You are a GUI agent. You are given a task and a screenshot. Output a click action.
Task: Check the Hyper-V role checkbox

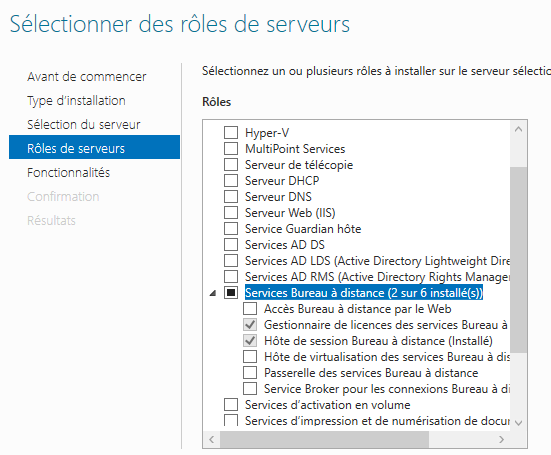pyautogui.click(x=231, y=132)
